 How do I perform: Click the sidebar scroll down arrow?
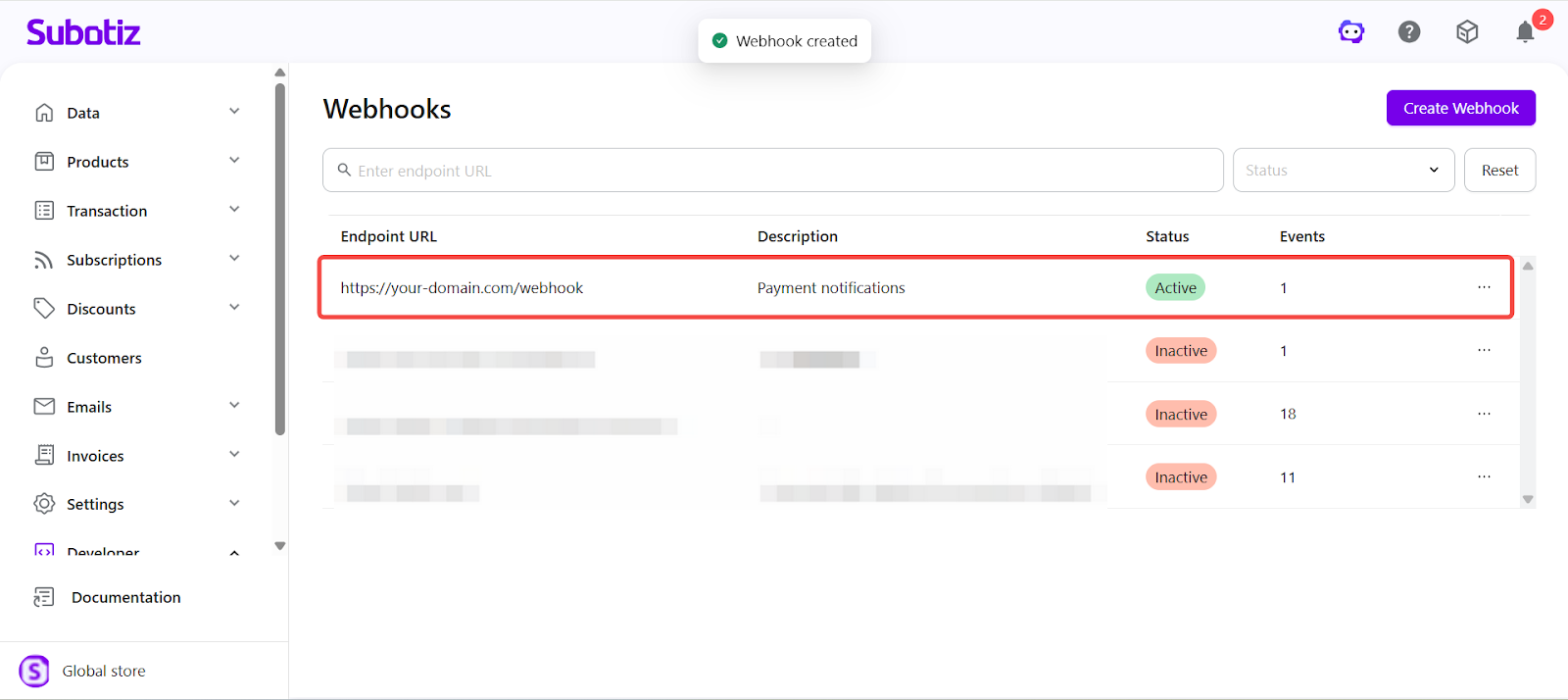click(x=280, y=546)
